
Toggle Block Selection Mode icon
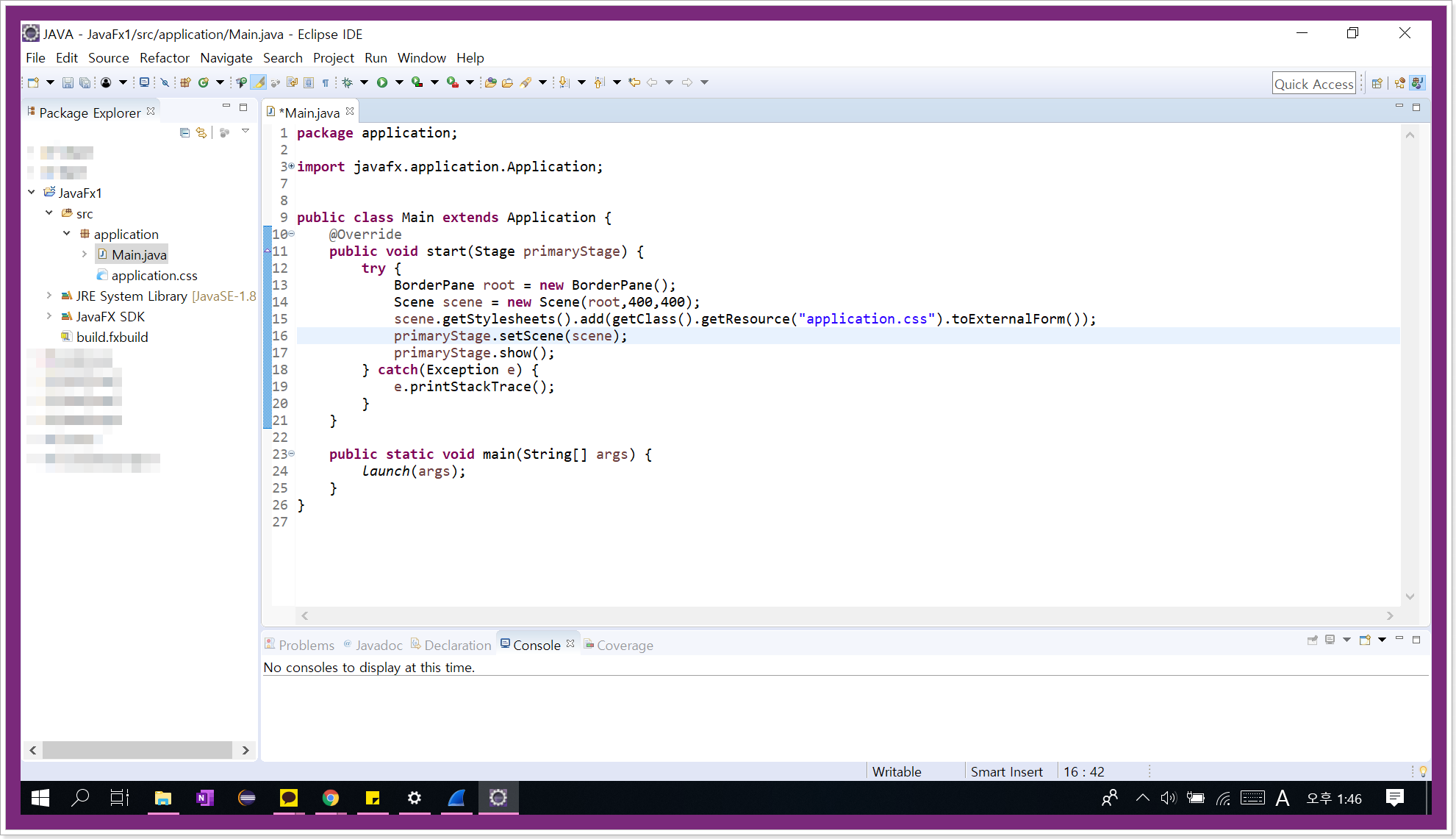309,82
